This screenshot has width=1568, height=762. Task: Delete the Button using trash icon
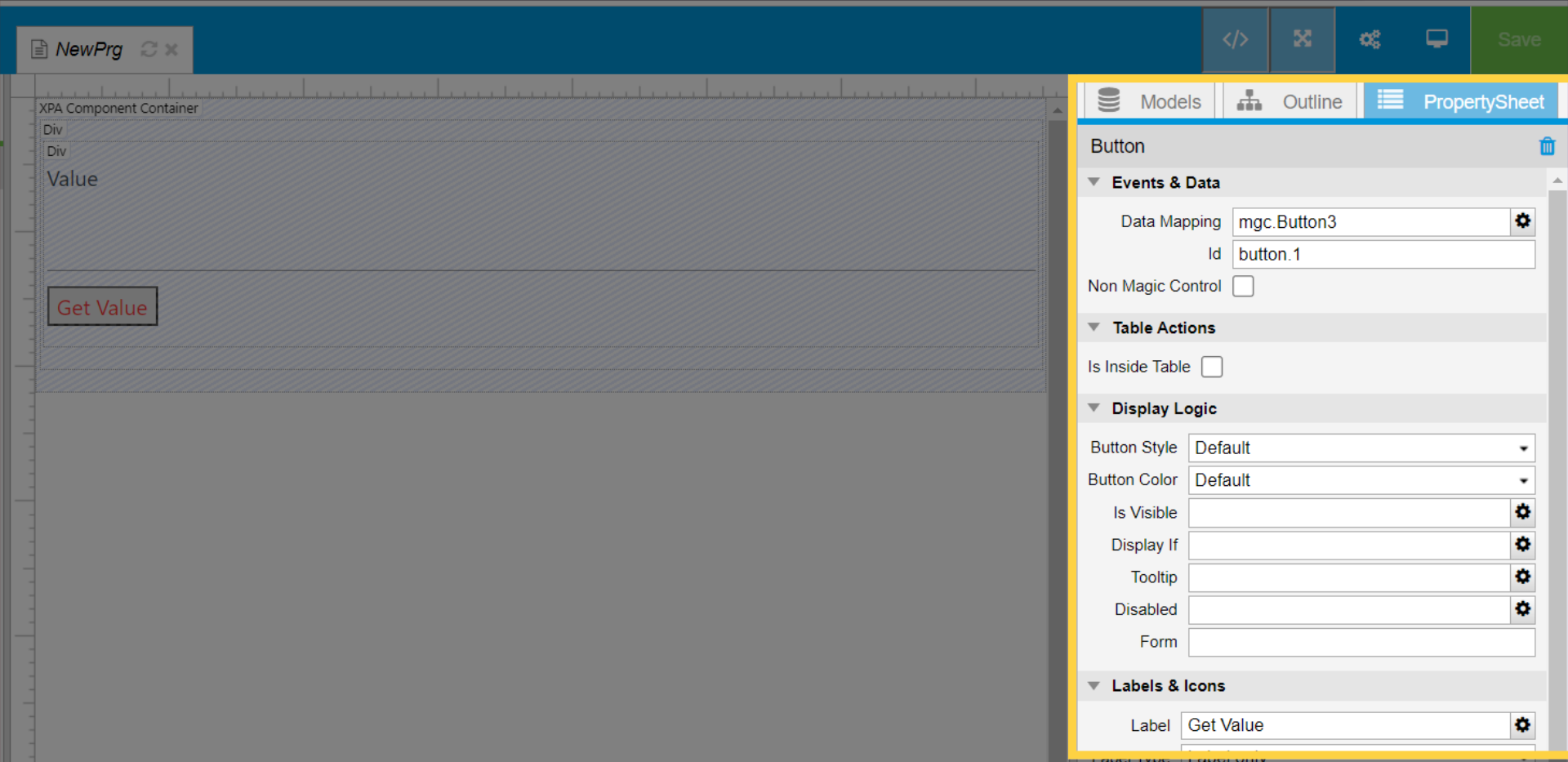(x=1547, y=146)
